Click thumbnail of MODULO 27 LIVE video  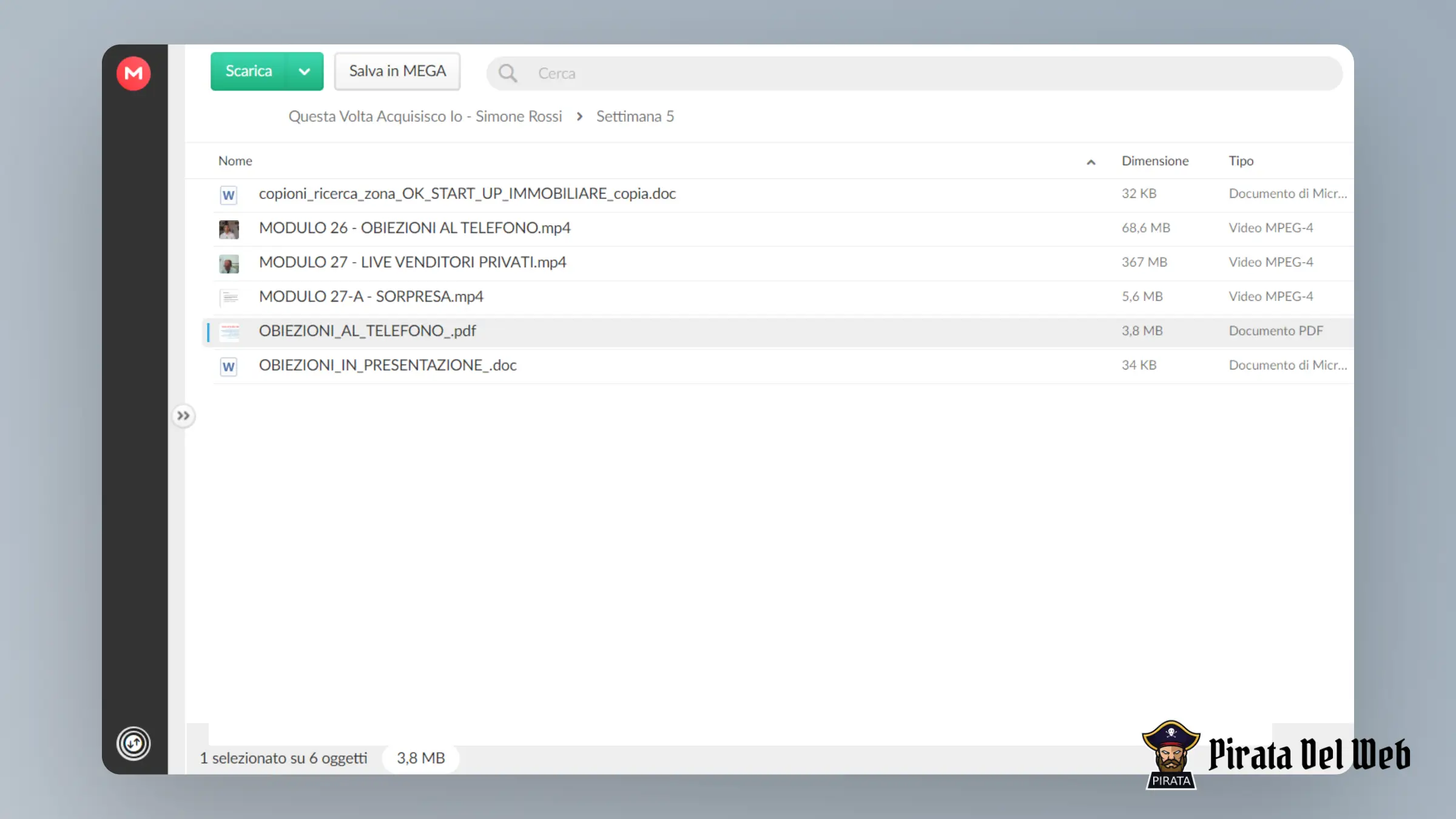[229, 264]
